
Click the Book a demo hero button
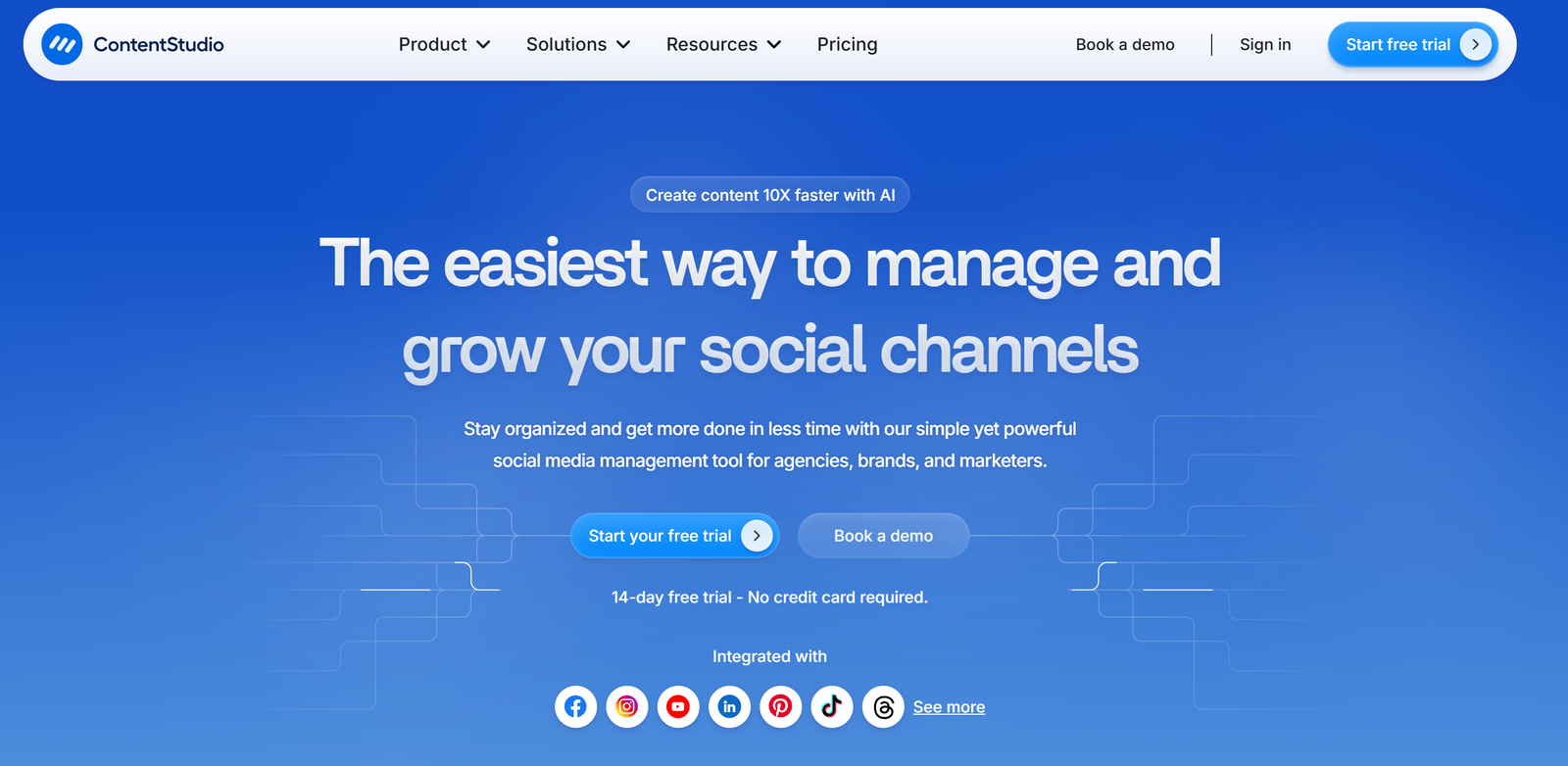883,536
